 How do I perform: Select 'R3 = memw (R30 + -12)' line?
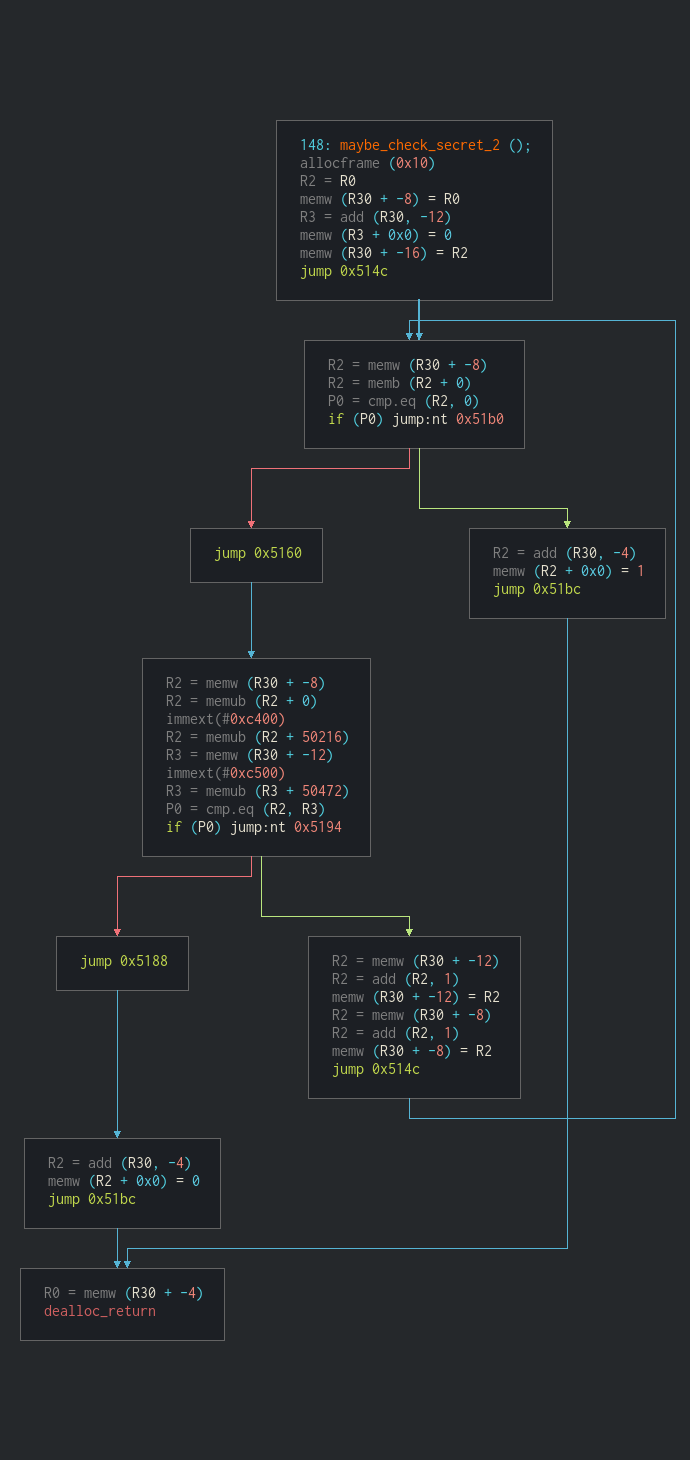249,755
